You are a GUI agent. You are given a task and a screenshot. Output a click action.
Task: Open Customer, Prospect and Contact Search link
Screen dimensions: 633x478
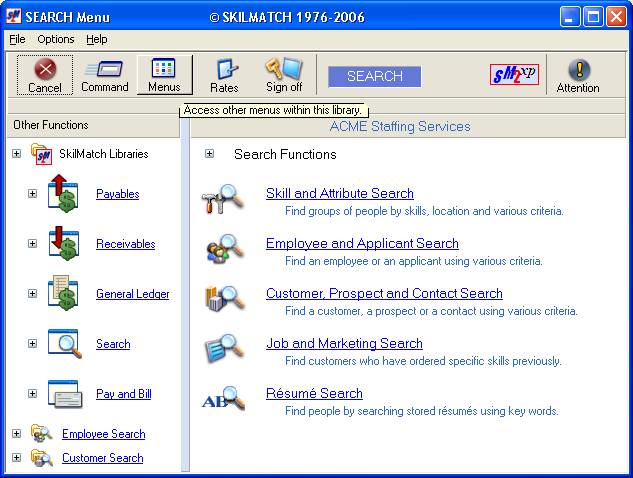click(384, 294)
